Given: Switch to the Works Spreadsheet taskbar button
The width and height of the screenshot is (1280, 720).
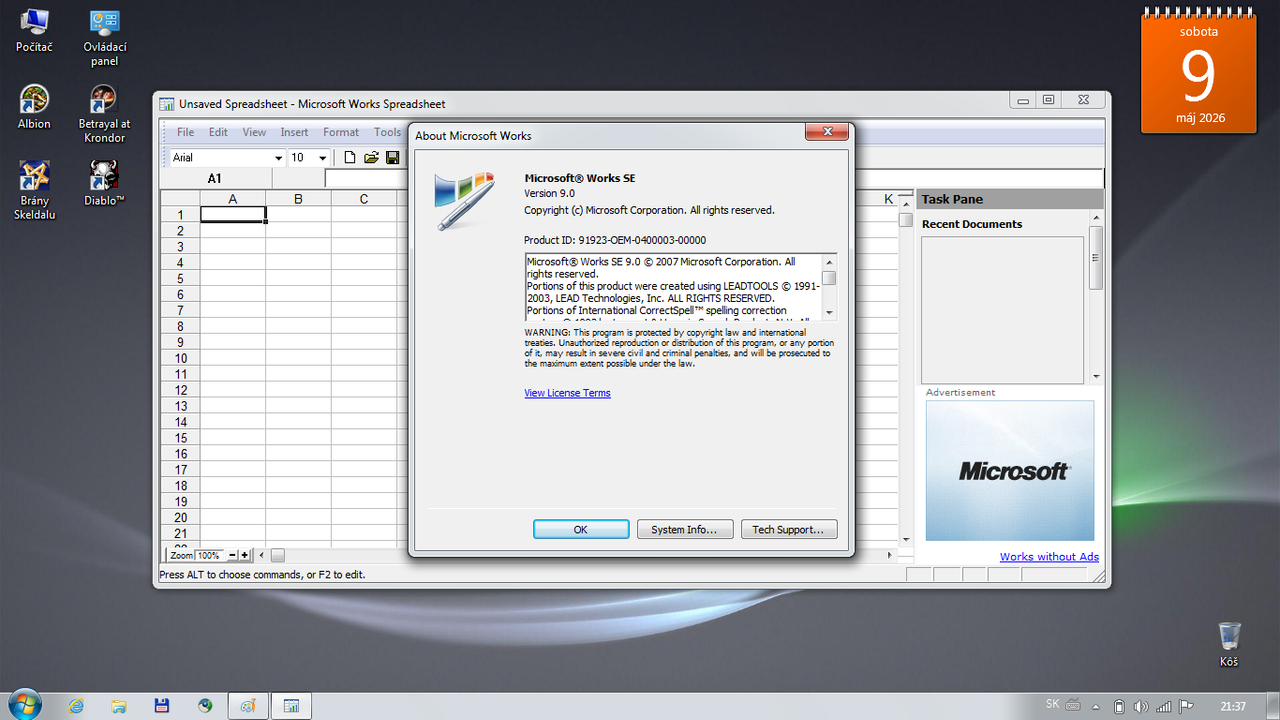Looking at the screenshot, I should tap(292, 706).
